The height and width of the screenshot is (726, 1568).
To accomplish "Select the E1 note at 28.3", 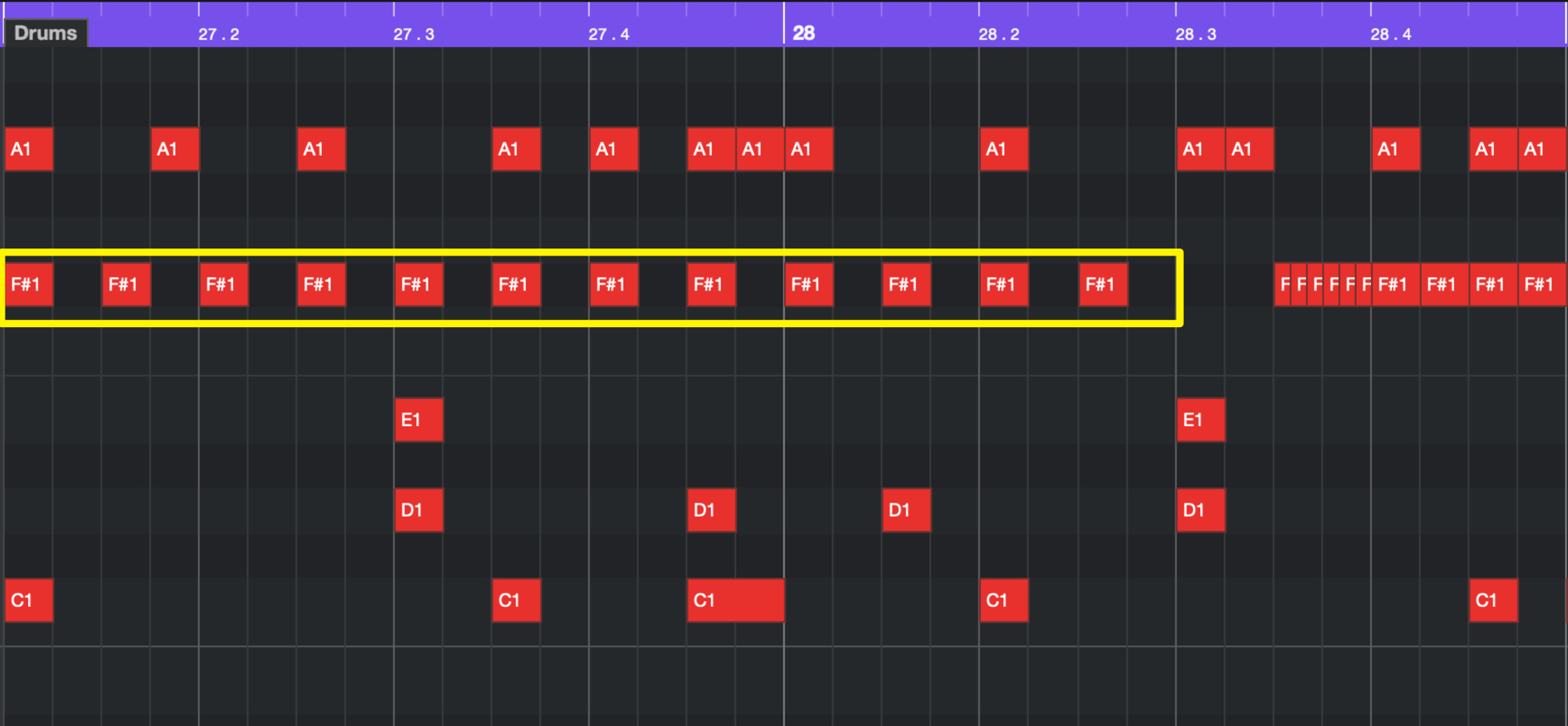I will [x=1201, y=420].
